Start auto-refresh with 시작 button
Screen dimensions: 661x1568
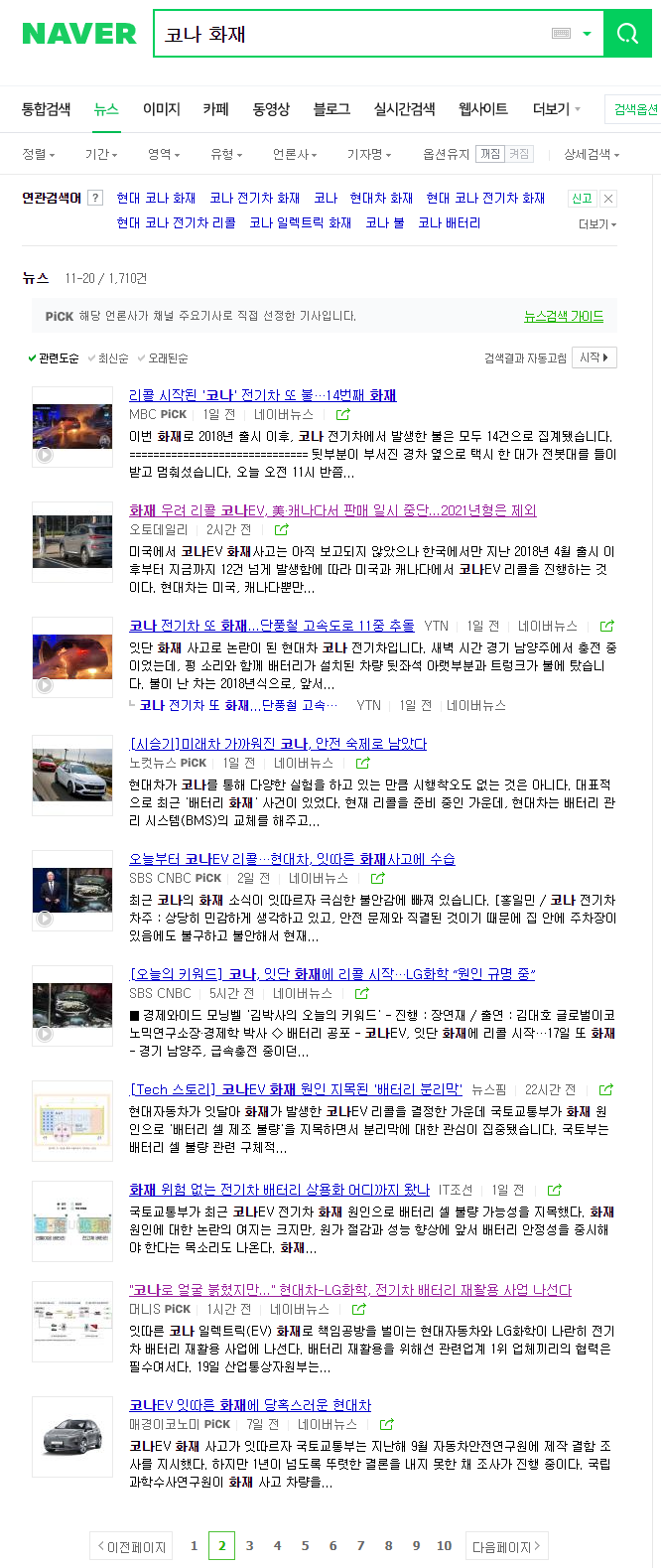(595, 357)
